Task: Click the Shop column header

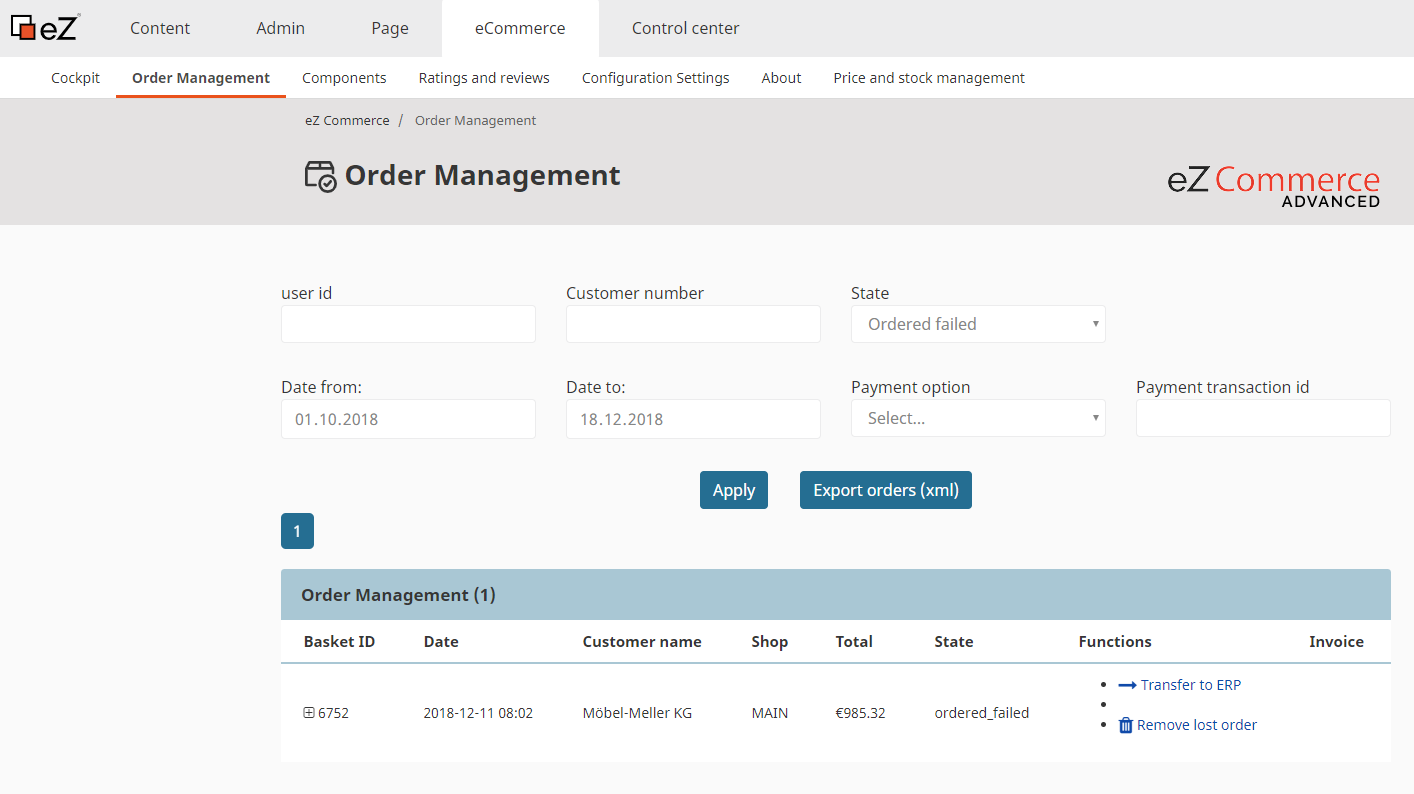Action: [770, 642]
